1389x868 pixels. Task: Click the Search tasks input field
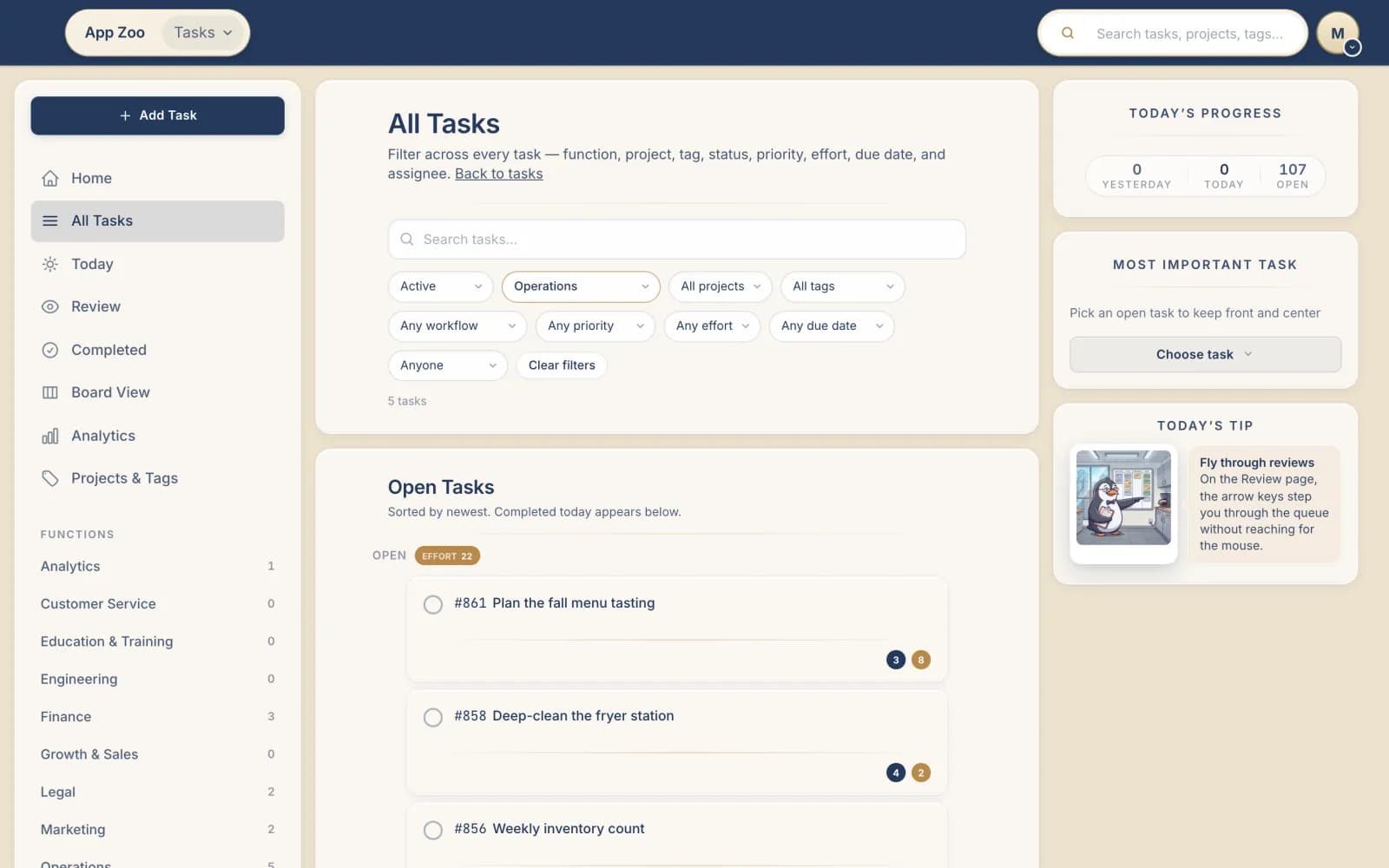[676, 239]
